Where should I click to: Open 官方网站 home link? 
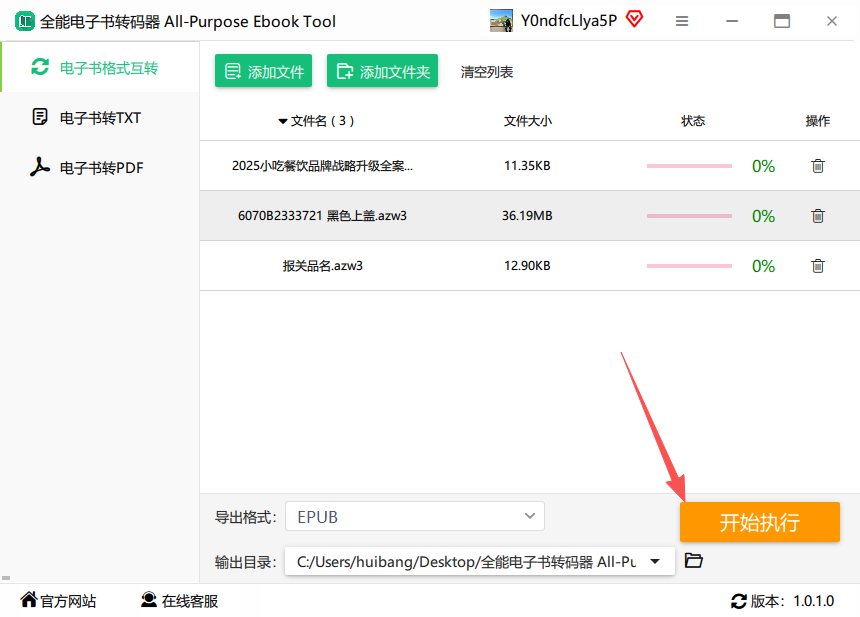[x=58, y=601]
